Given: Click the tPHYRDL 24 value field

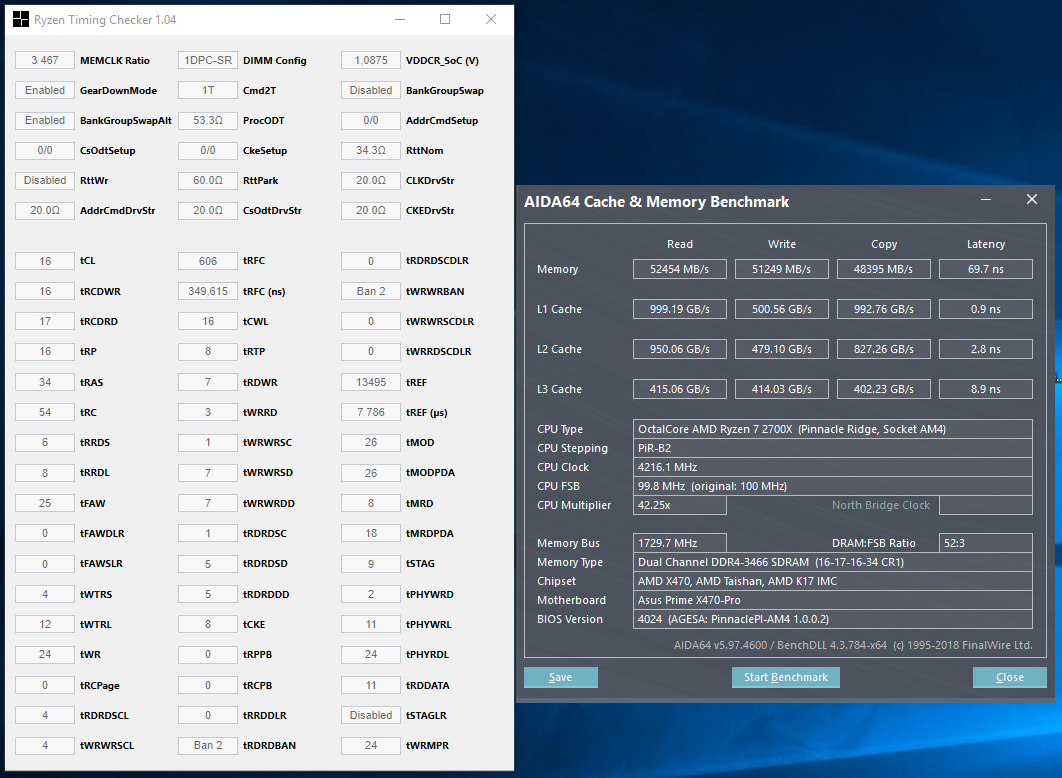Looking at the screenshot, I should tap(371, 654).
